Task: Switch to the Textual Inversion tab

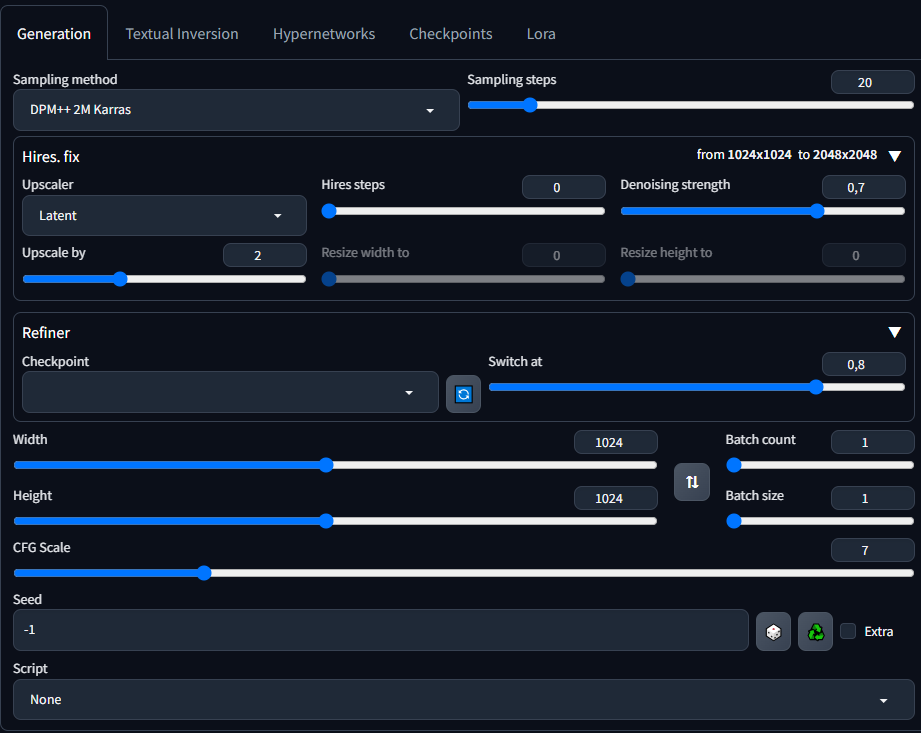Action: [x=182, y=34]
